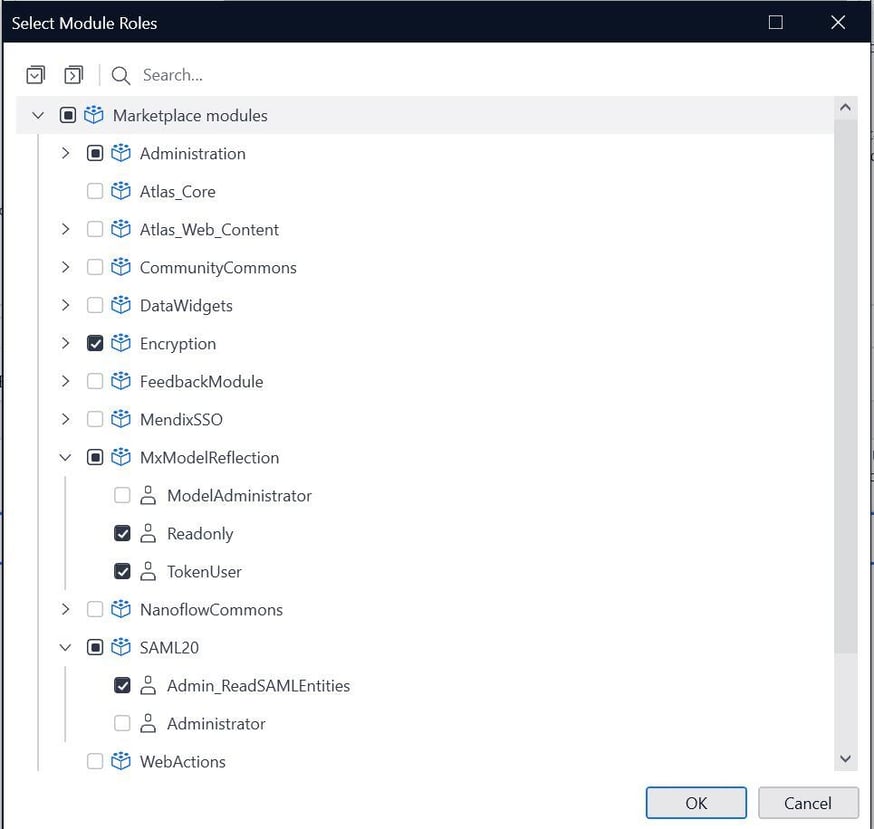The image size is (874, 829).
Task: Click the Encryption module package icon
Action: [x=121, y=343]
